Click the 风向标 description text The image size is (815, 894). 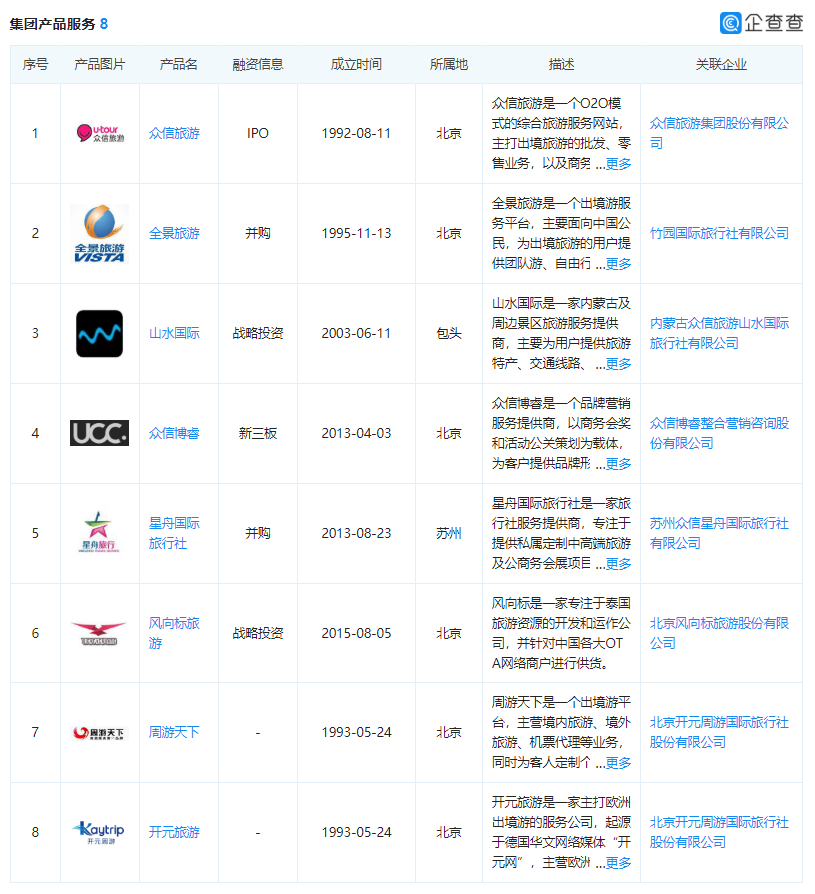click(x=561, y=633)
